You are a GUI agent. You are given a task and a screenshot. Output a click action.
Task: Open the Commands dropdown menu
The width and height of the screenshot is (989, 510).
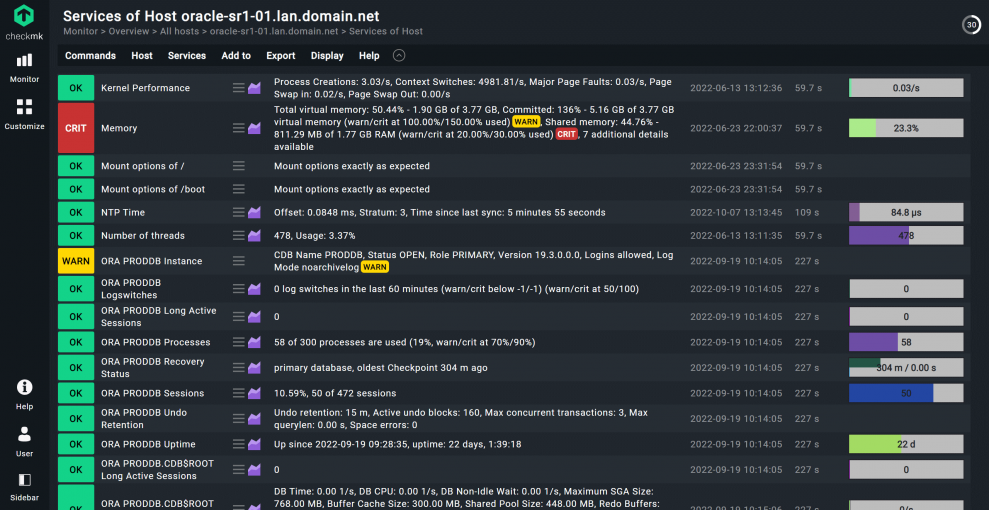pos(90,56)
